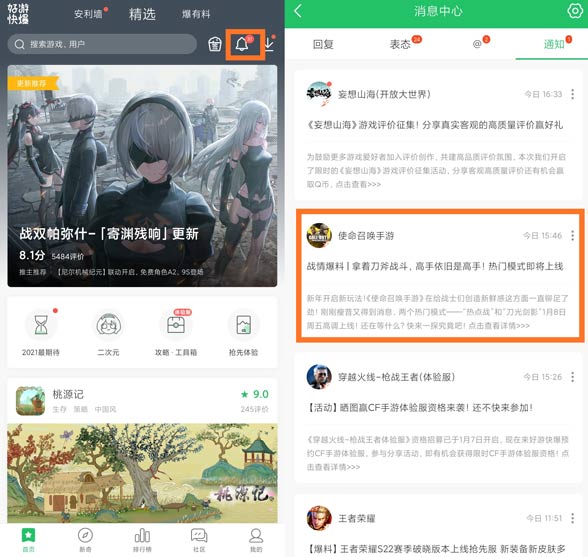Tap the 使命召唤手游 sender name
This screenshot has height=557, width=588.
[366, 236]
